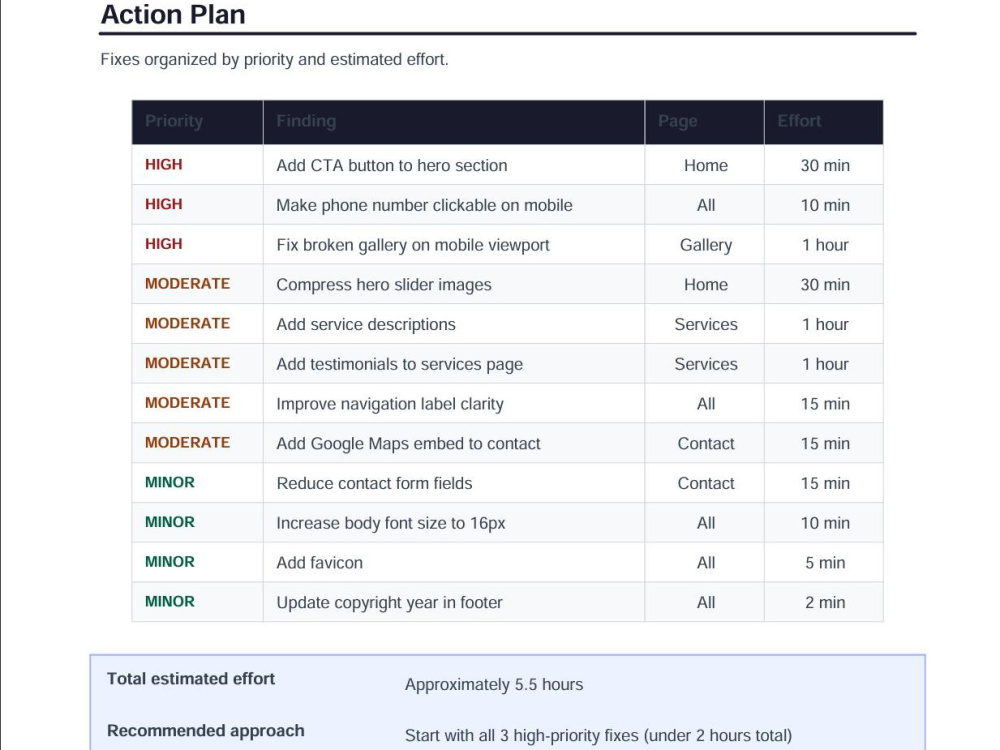
Task: Select the Page column header
Action: [x=677, y=121]
